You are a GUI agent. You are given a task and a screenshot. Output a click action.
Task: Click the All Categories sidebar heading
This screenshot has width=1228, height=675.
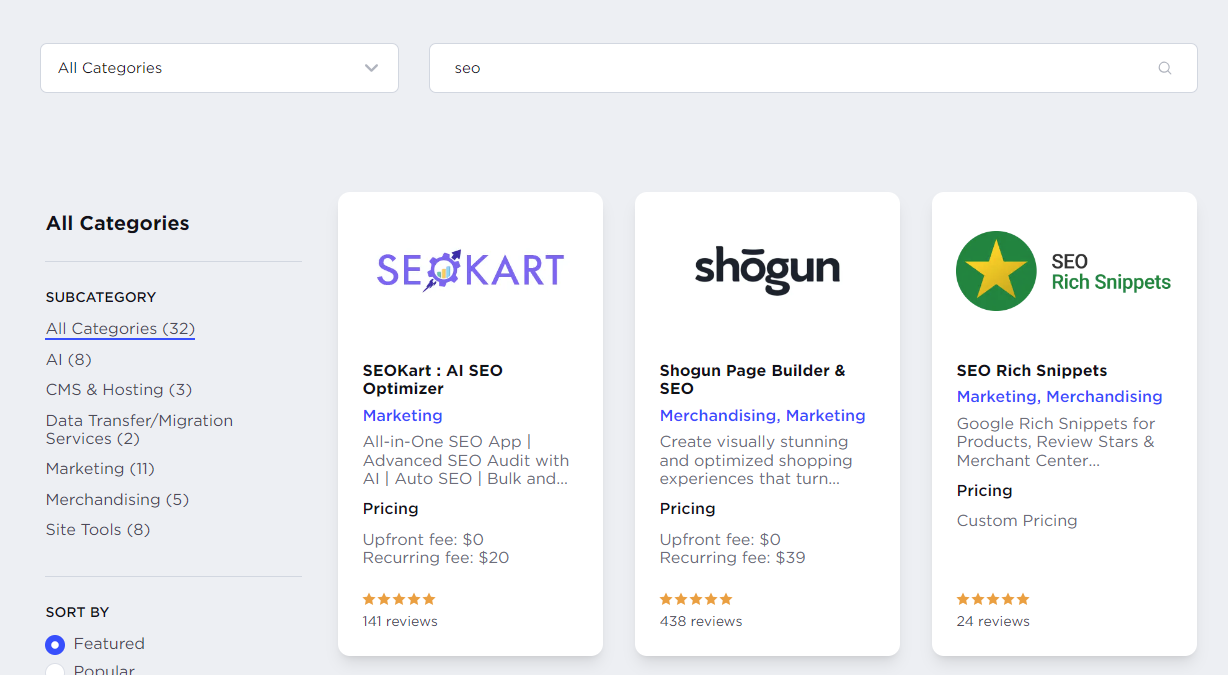(x=118, y=223)
